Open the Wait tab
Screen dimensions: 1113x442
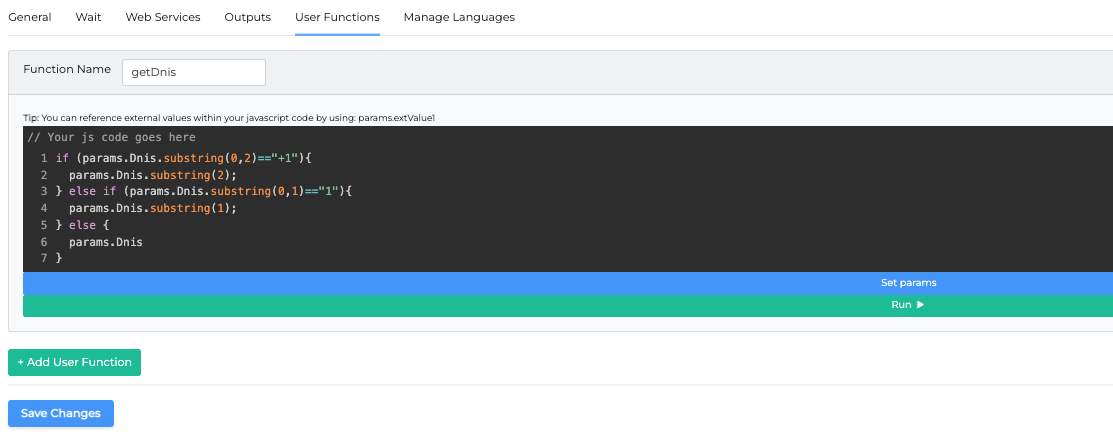(88, 17)
